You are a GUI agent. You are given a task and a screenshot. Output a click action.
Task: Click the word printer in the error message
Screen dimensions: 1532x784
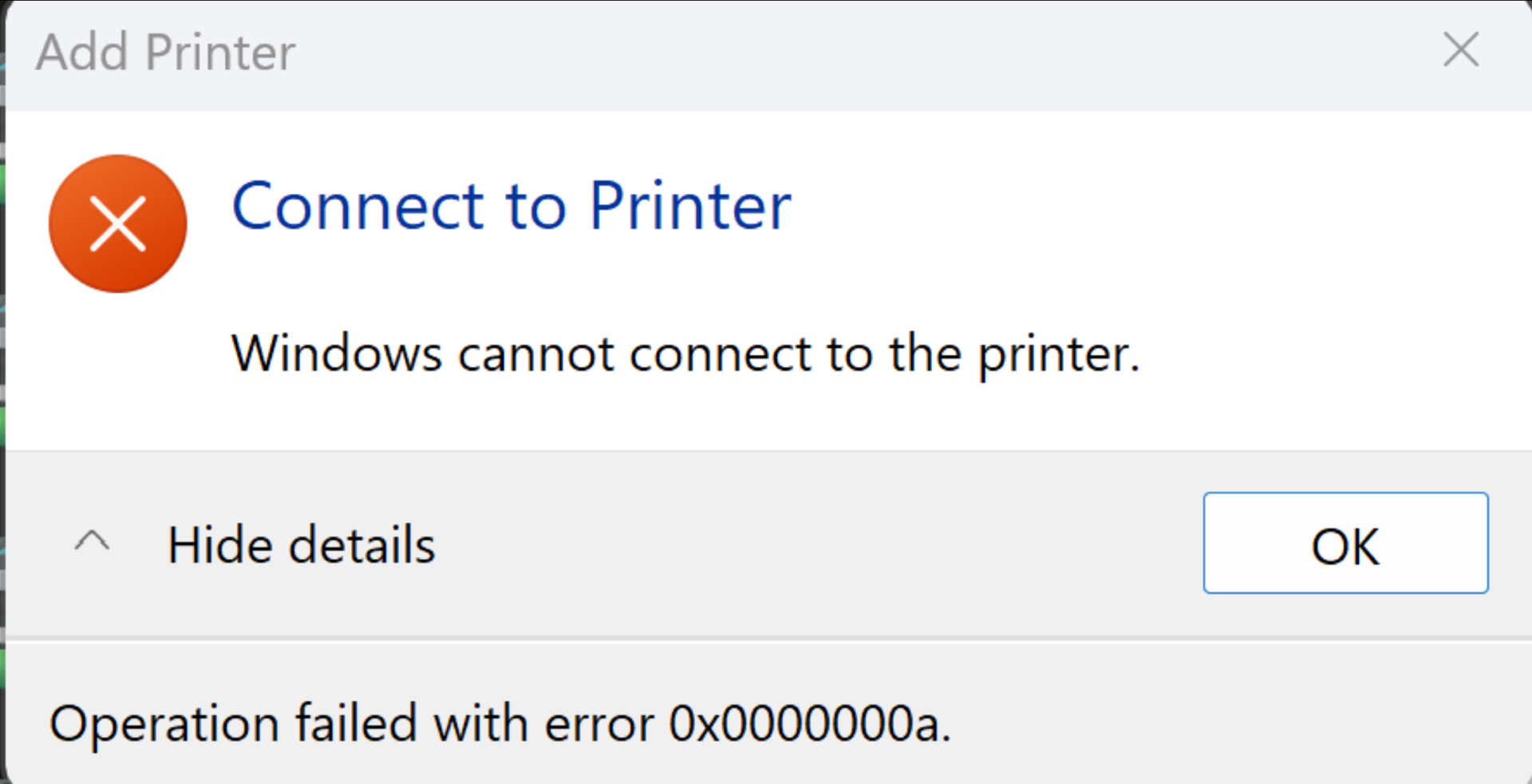1057,355
